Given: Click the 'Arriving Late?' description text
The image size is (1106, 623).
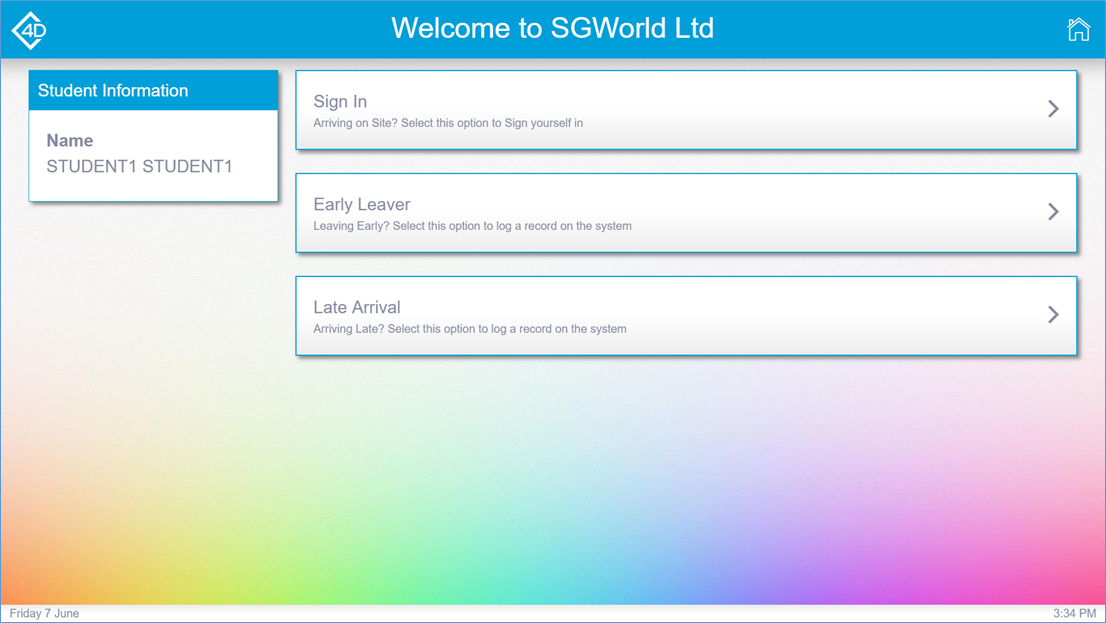Looking at the screenshot, I should pyautogui.click(x=470, y=329).
